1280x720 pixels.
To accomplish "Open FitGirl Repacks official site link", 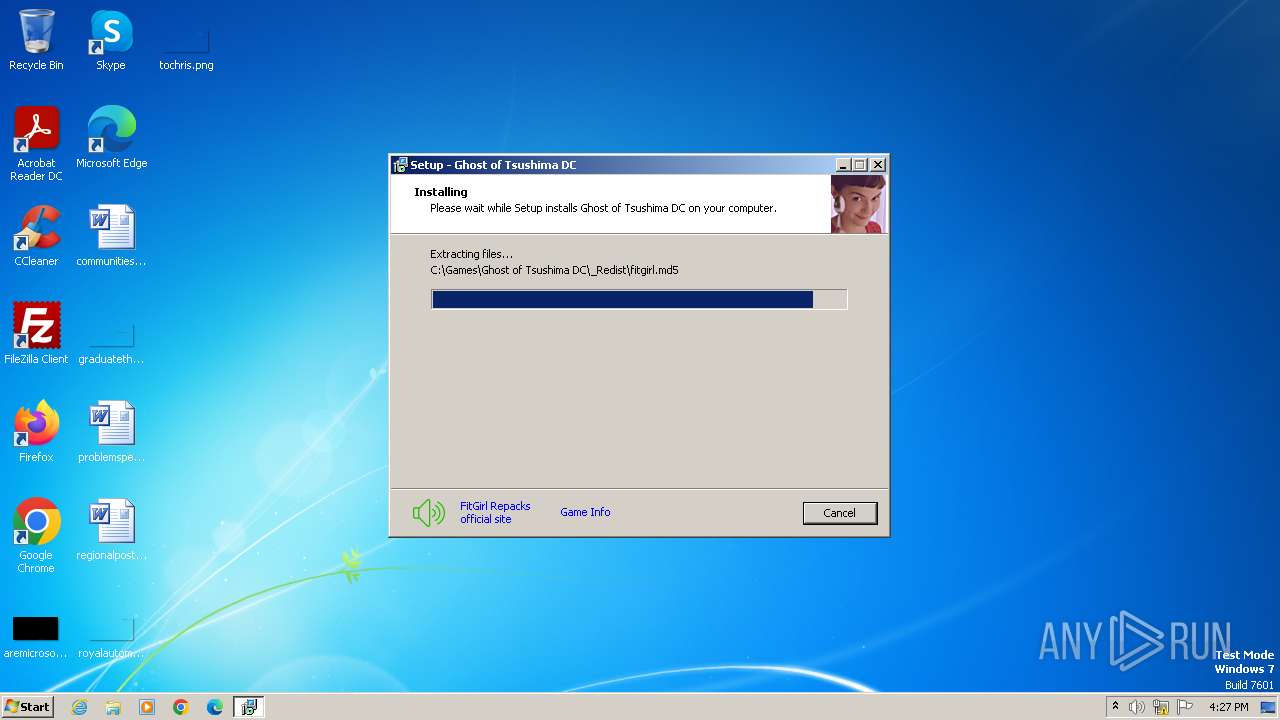I will click(x=495, y=512).
